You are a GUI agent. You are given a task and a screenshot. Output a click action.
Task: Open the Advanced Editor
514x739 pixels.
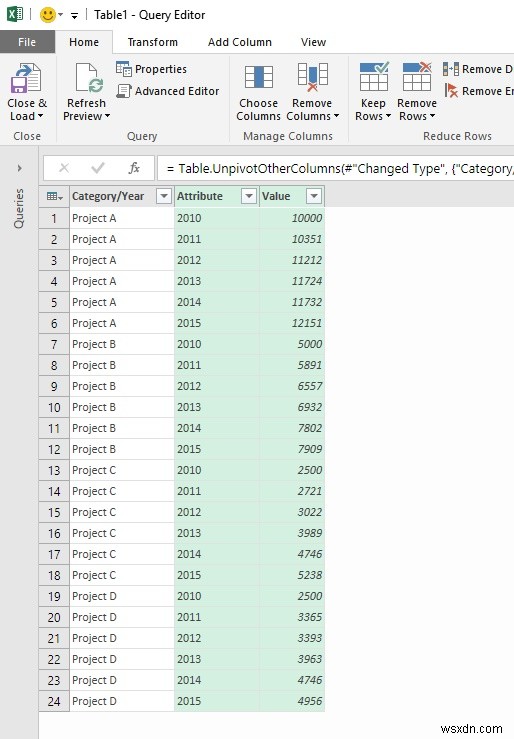[x=168, y=91]
